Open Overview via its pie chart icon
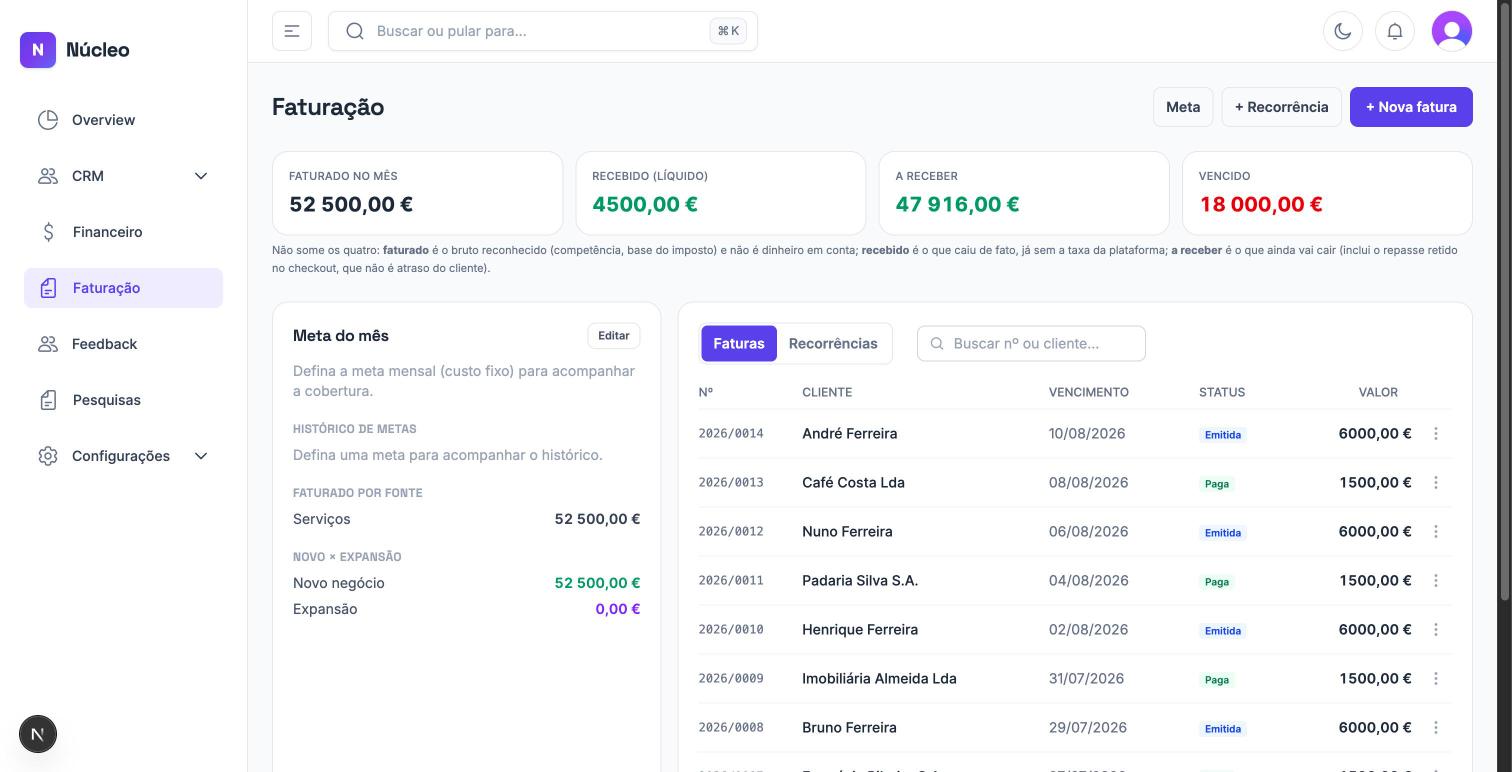 click(x=48, y=120)
